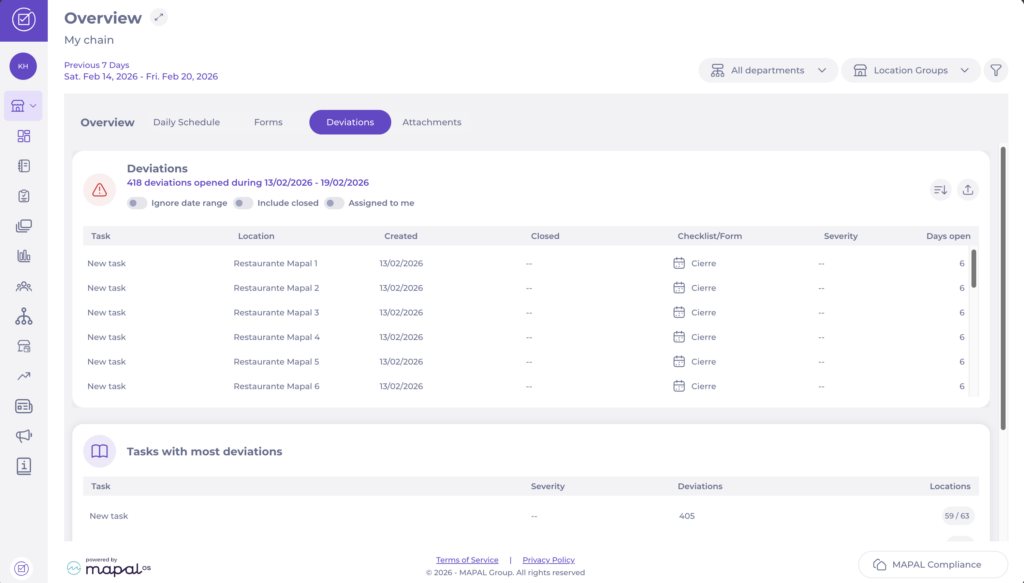
Task: Enable the Ignore date range toggle
Action: pyautogui.click(x=137, y=203)
